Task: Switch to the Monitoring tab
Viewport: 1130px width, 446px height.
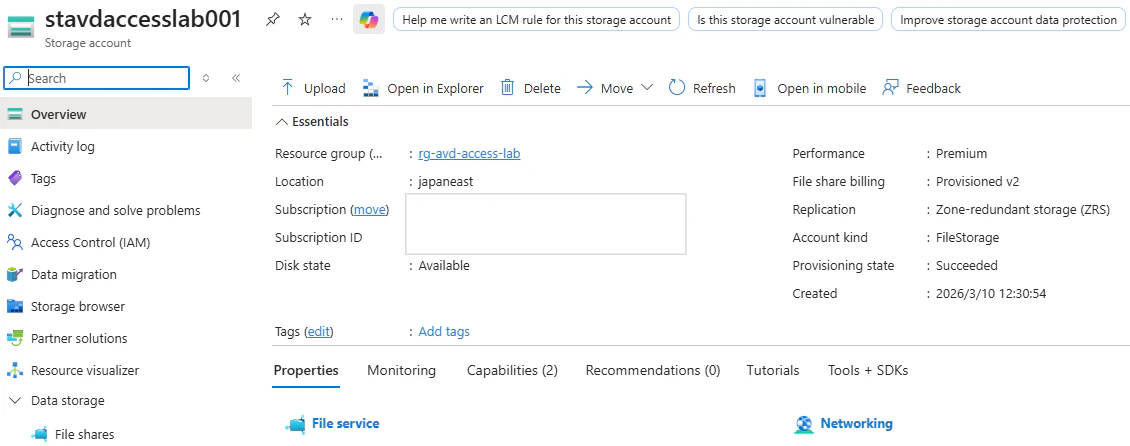Action: [x=401, y=370]
